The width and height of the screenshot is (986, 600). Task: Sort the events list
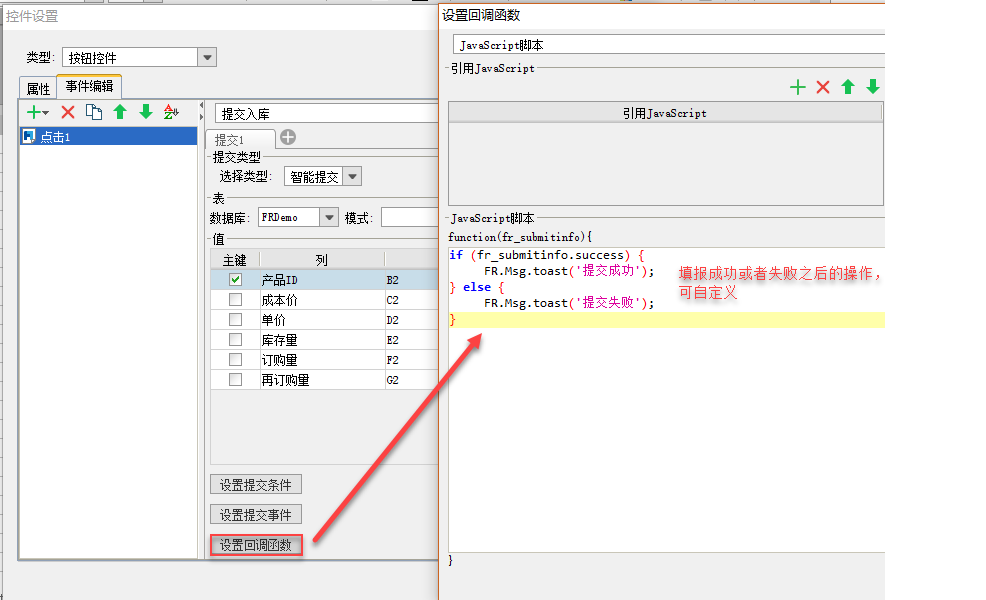pos(171,112)
